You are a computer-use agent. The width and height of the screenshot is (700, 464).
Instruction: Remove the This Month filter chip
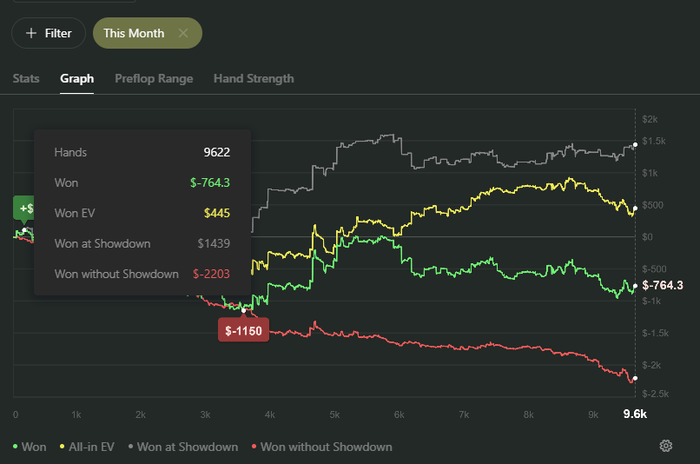tap(183, 33)
